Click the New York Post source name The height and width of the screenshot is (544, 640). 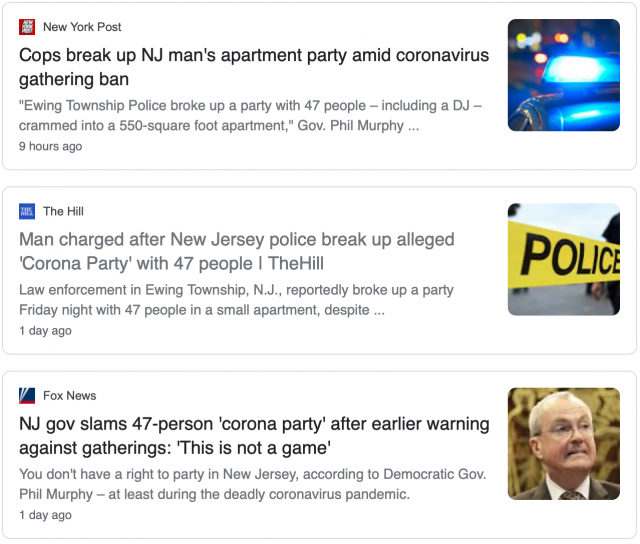(x=82, y=27)
